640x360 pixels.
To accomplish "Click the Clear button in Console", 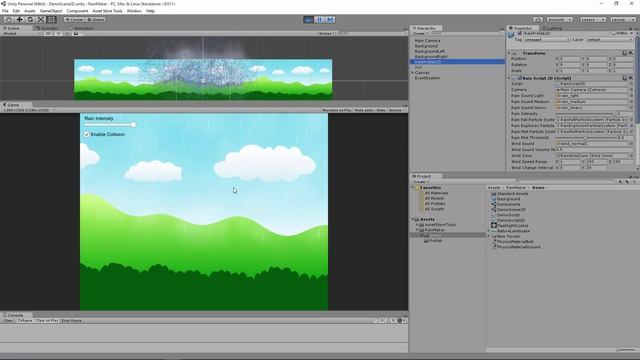I will [8, 321].
